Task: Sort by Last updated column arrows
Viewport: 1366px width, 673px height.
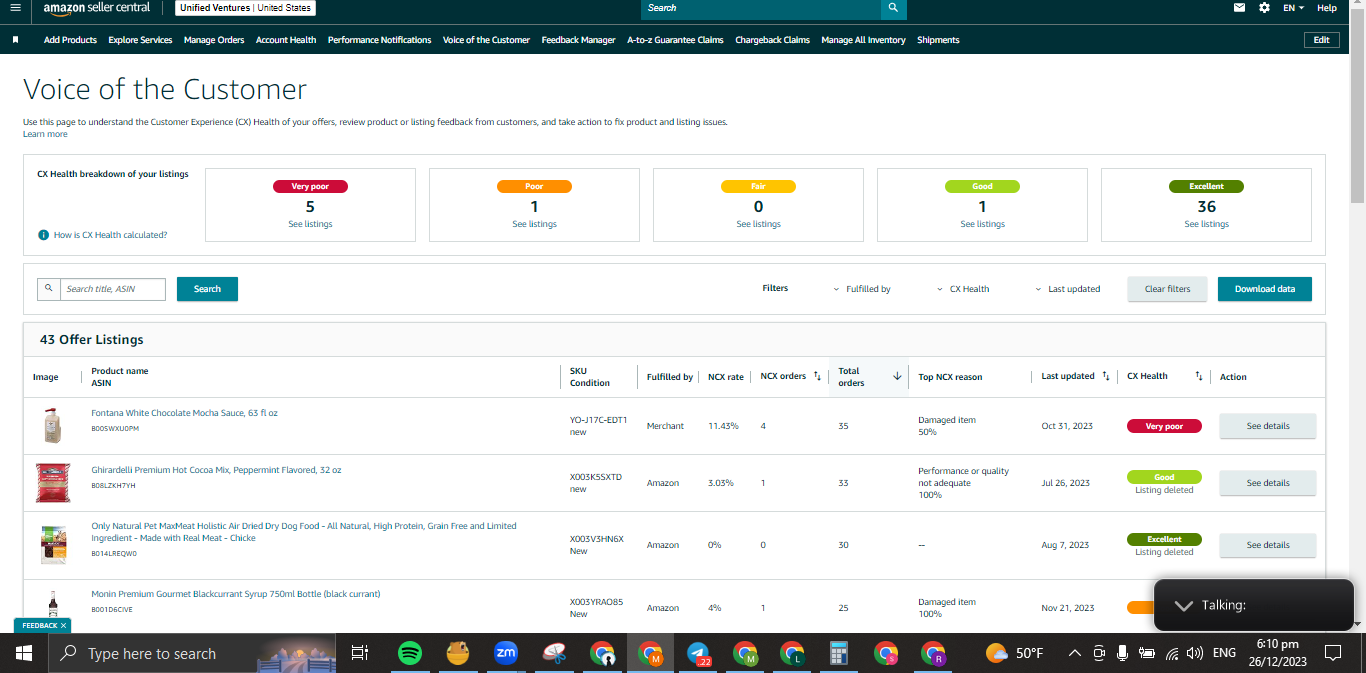Action: pyautogui.click(x=1105, y=376)
